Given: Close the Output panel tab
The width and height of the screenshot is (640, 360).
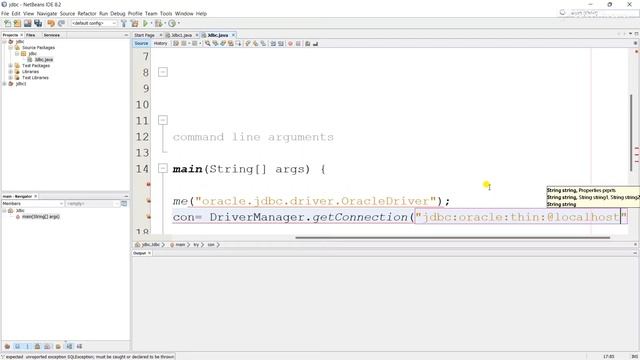Looking at the screenshot, I should click(149, 253).
